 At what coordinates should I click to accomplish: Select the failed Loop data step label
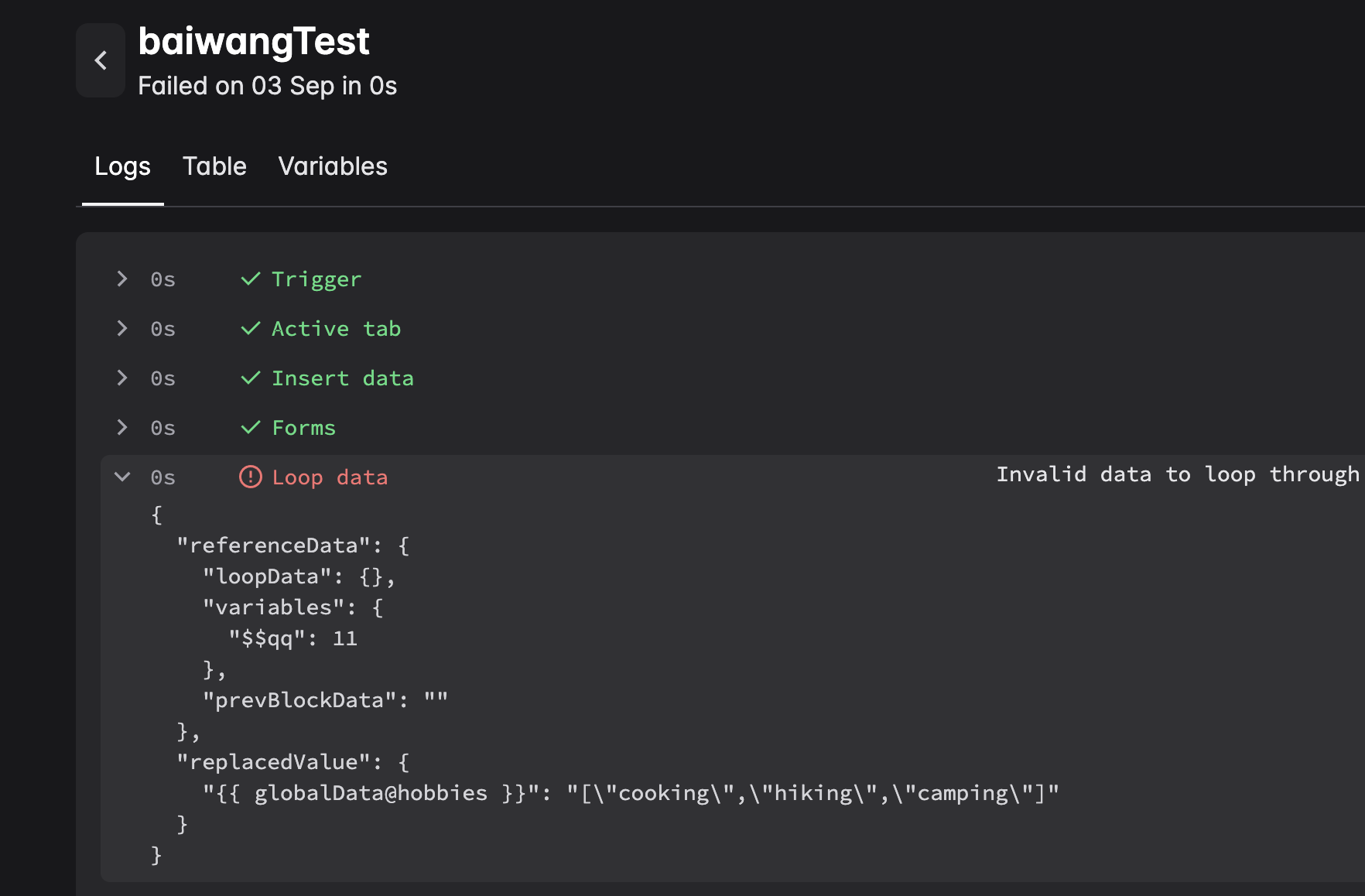330,477
